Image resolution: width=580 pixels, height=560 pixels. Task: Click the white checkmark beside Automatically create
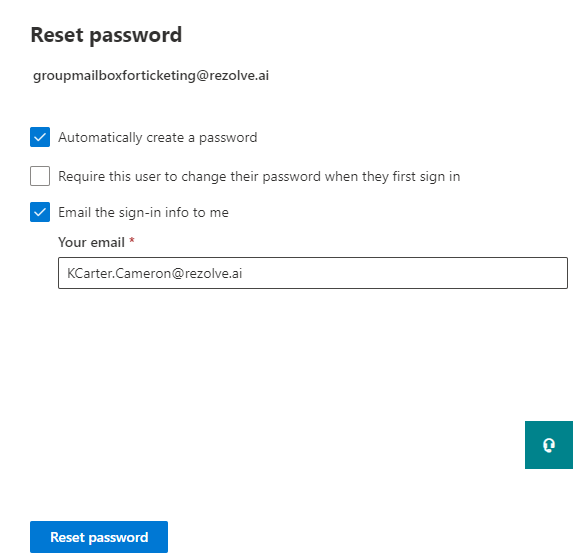pyautogui.click(x=40, y=137)
